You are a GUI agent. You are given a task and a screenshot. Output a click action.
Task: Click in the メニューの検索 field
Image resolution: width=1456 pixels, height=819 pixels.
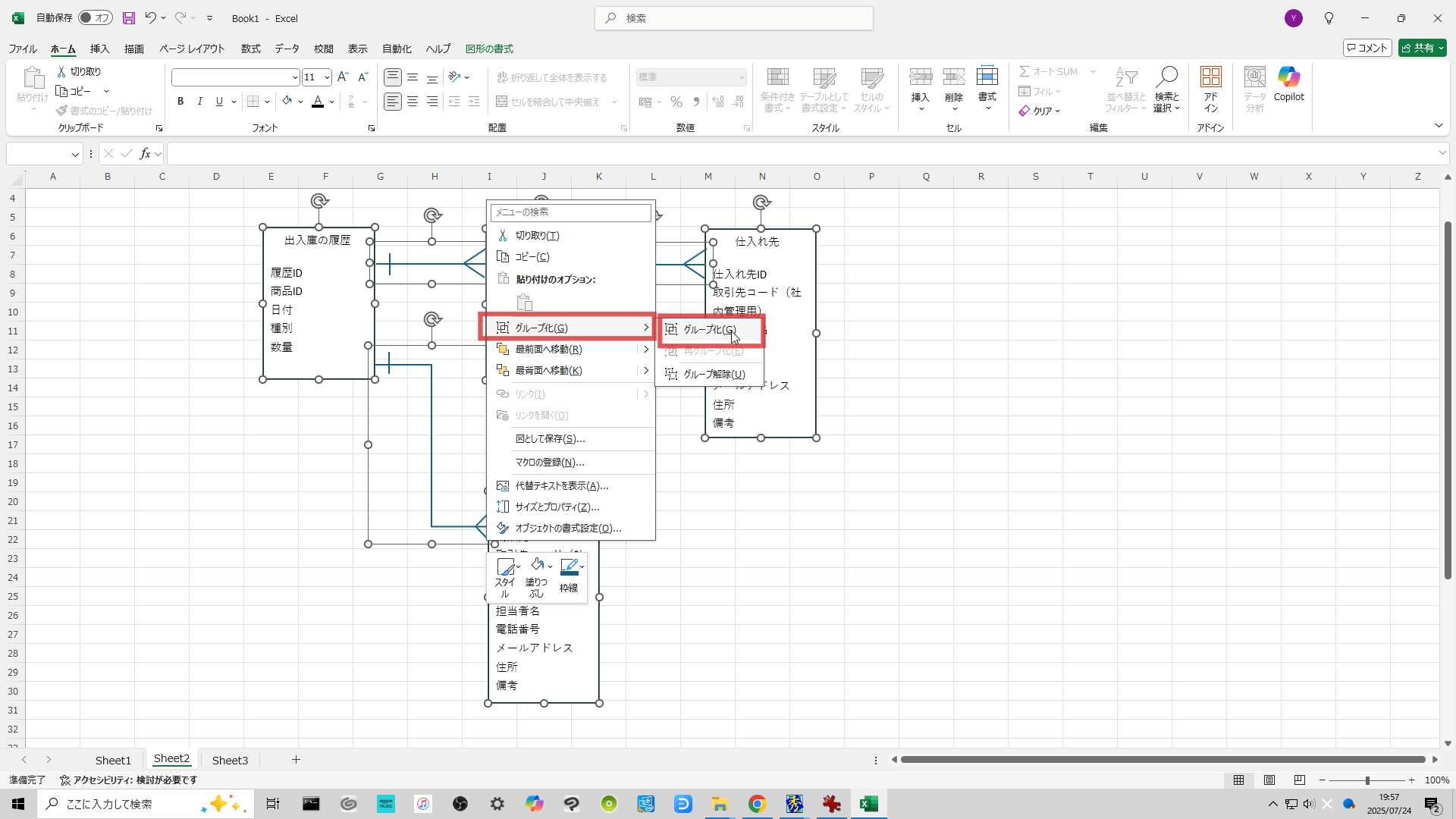pos(571,212)
